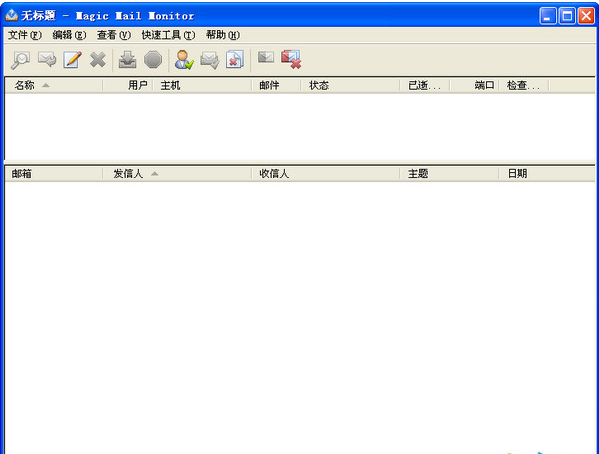Click the gray X delete icon

tap(98, 60)
